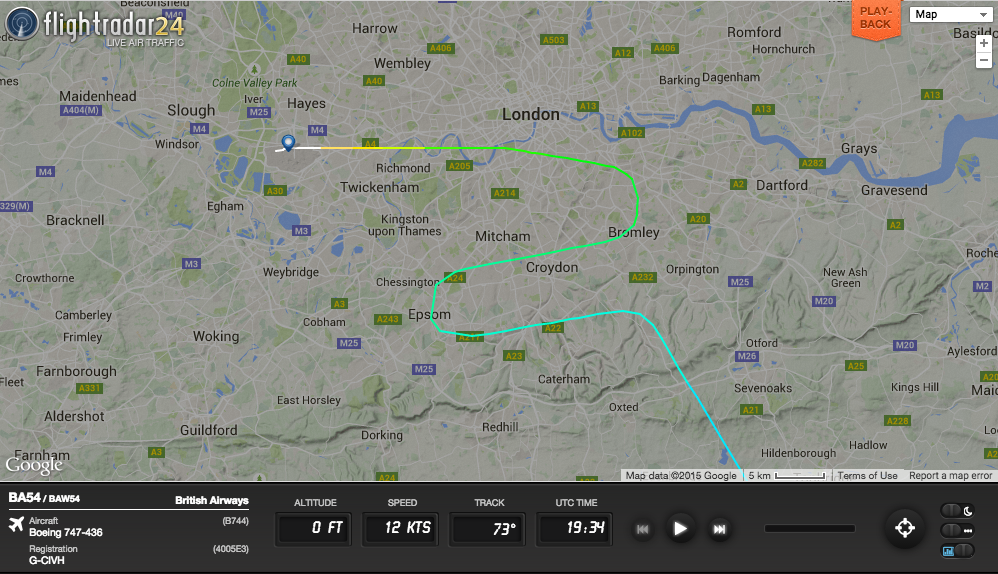Click the Google logo on map

[x=34, y=466]
